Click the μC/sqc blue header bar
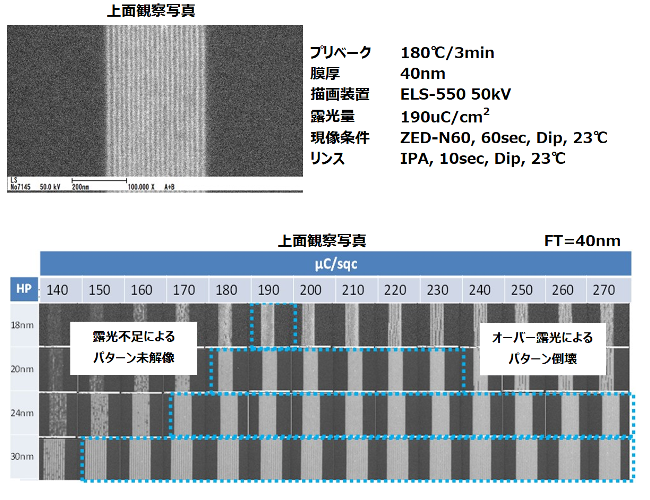 [334, 262]
